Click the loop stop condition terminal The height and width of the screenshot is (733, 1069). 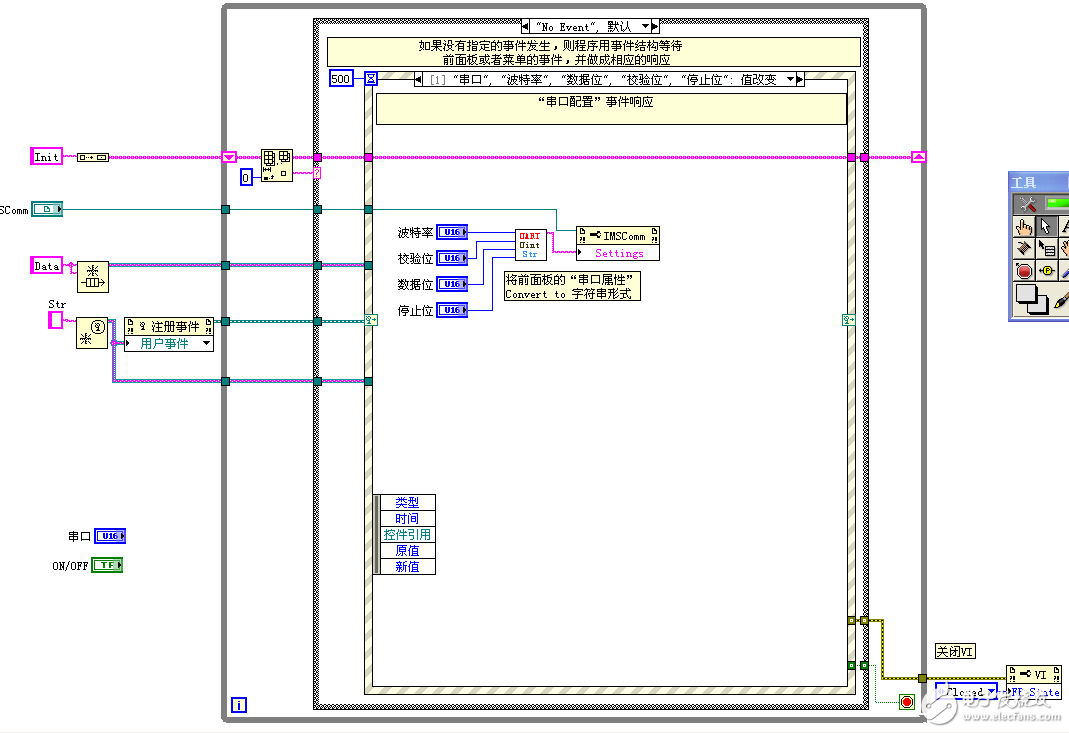(x=906, y=702)
